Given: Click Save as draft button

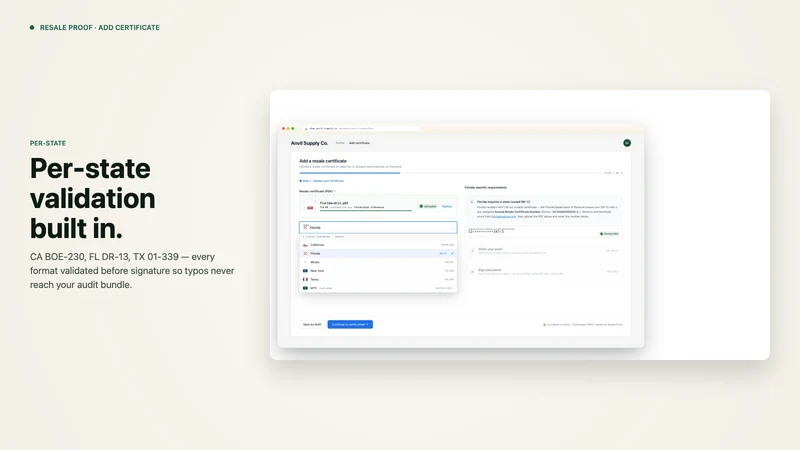Looking at the screenshot, I should tap(312, 324).
